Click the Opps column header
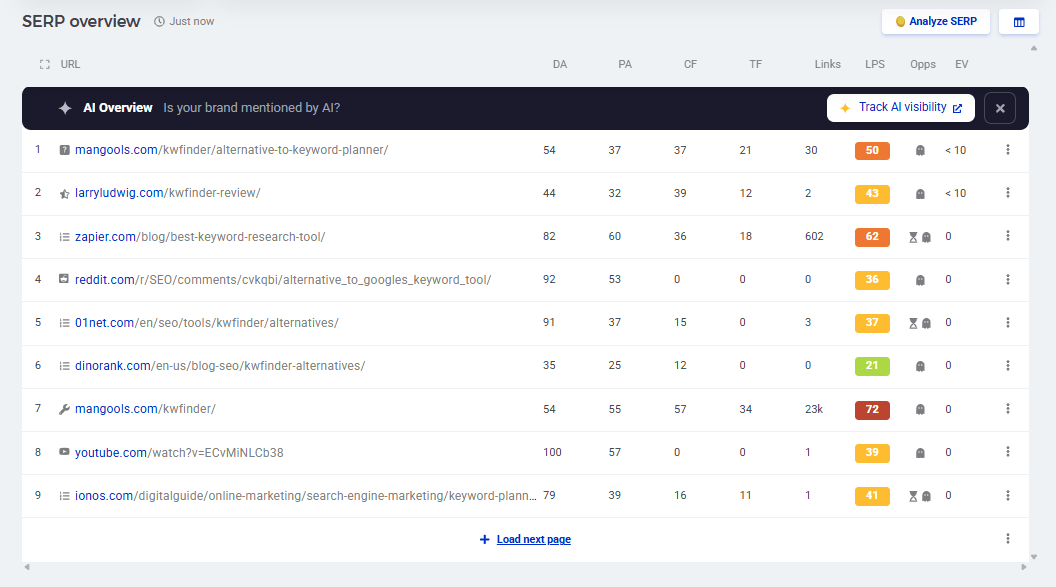1056x587 pixels. point(923,65)
